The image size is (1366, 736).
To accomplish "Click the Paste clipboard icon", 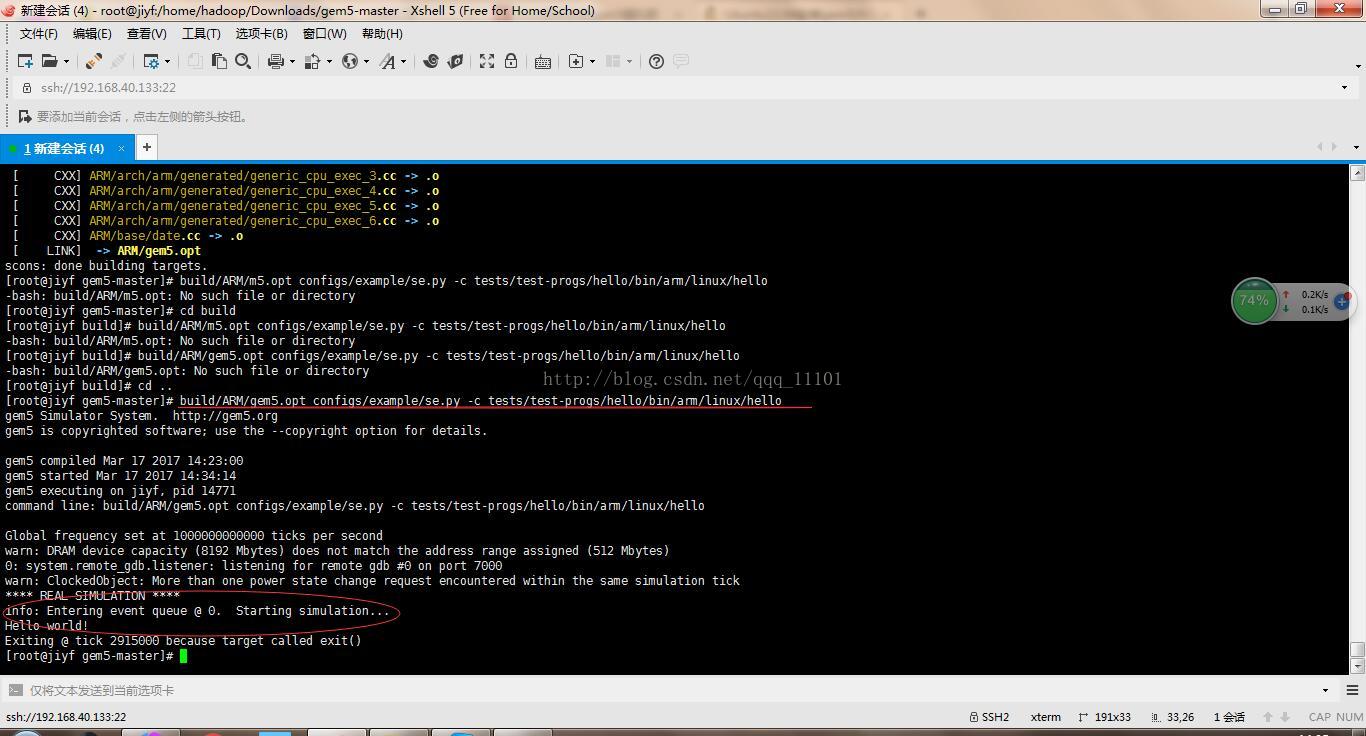I will tap(219, 61).
